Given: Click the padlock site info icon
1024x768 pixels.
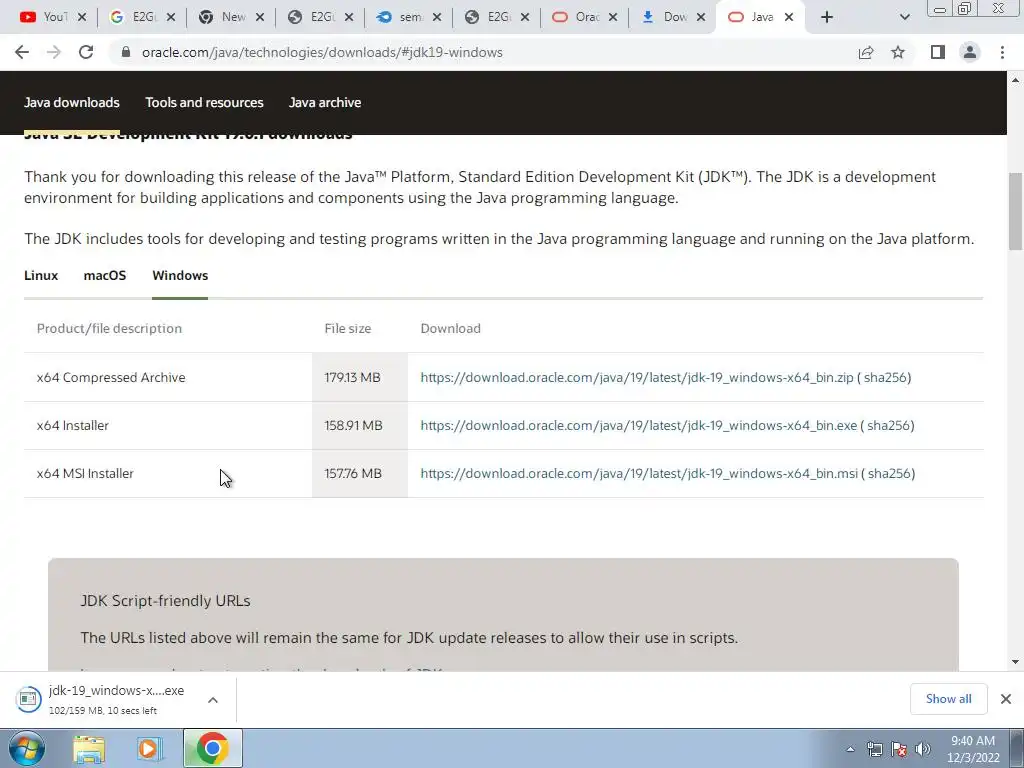Looking at the screenshot, I should (x=126, y=52).
